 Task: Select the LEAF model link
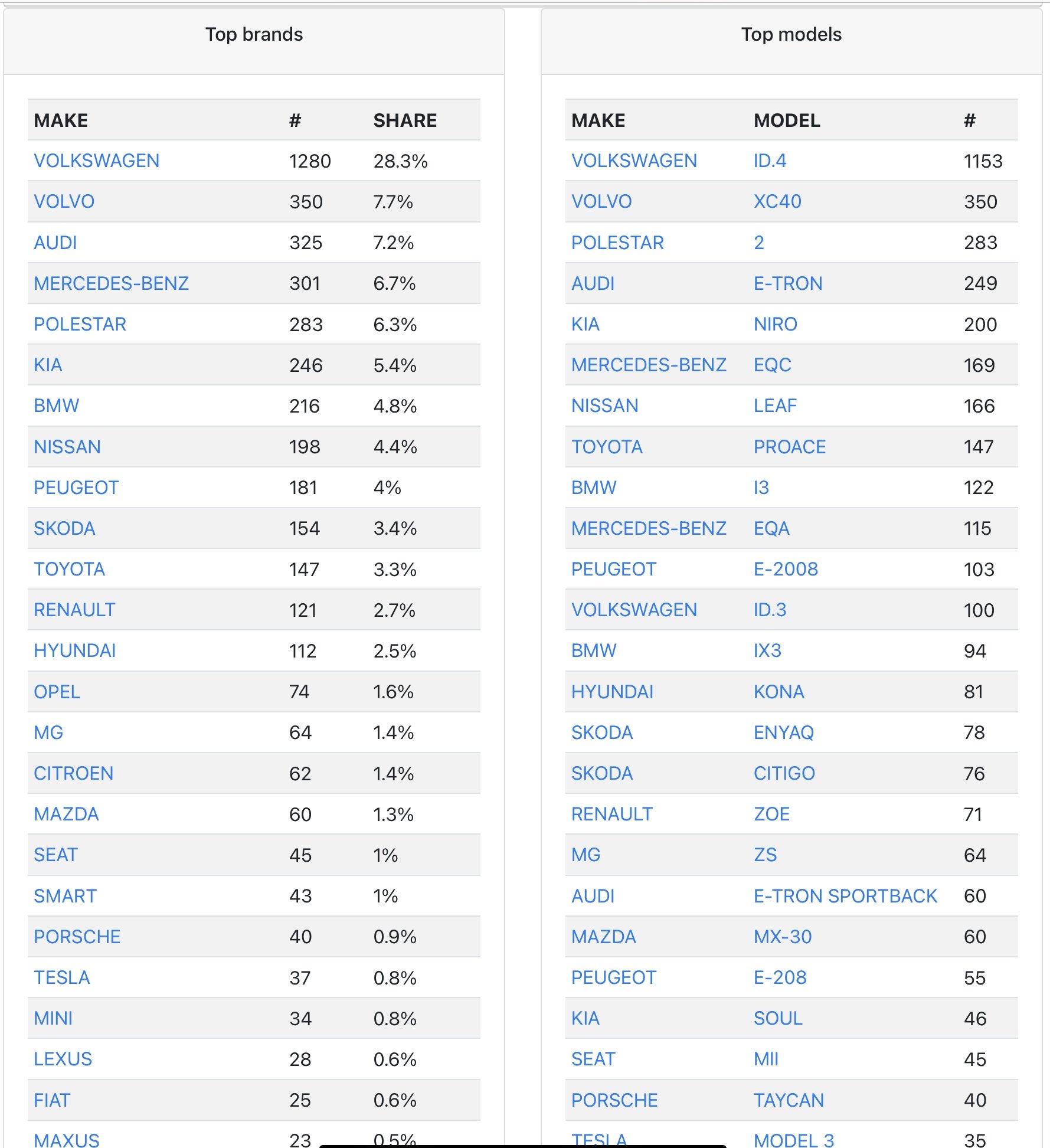pos(775,405)
